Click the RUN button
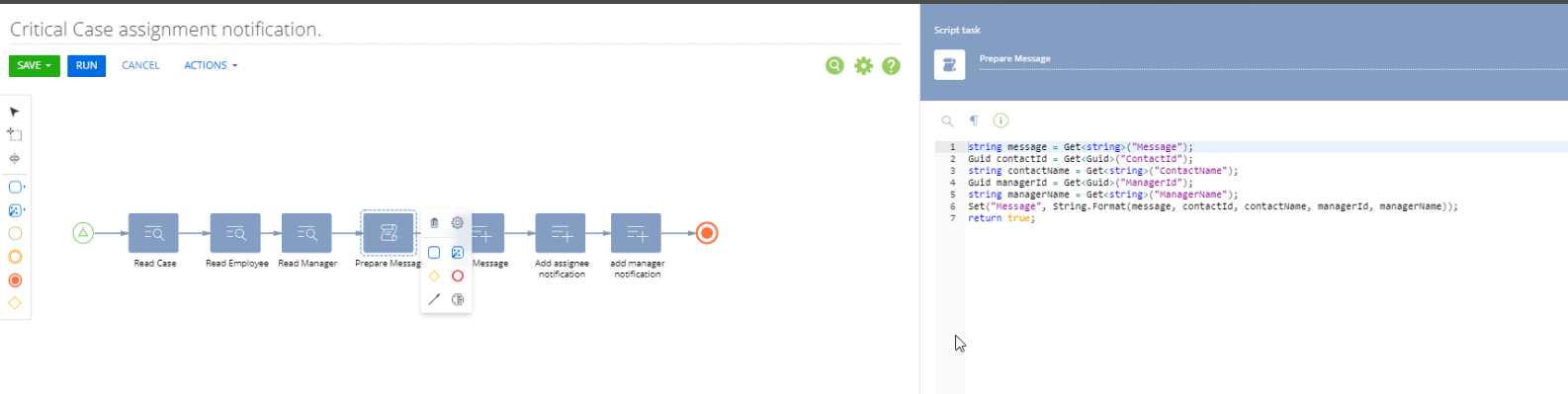 [x=86, y=65]
